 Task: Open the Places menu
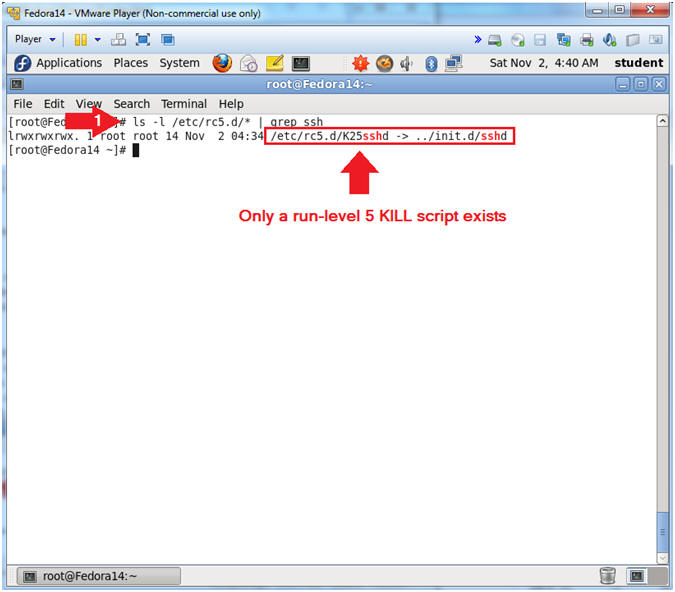(x=130, y=63)
